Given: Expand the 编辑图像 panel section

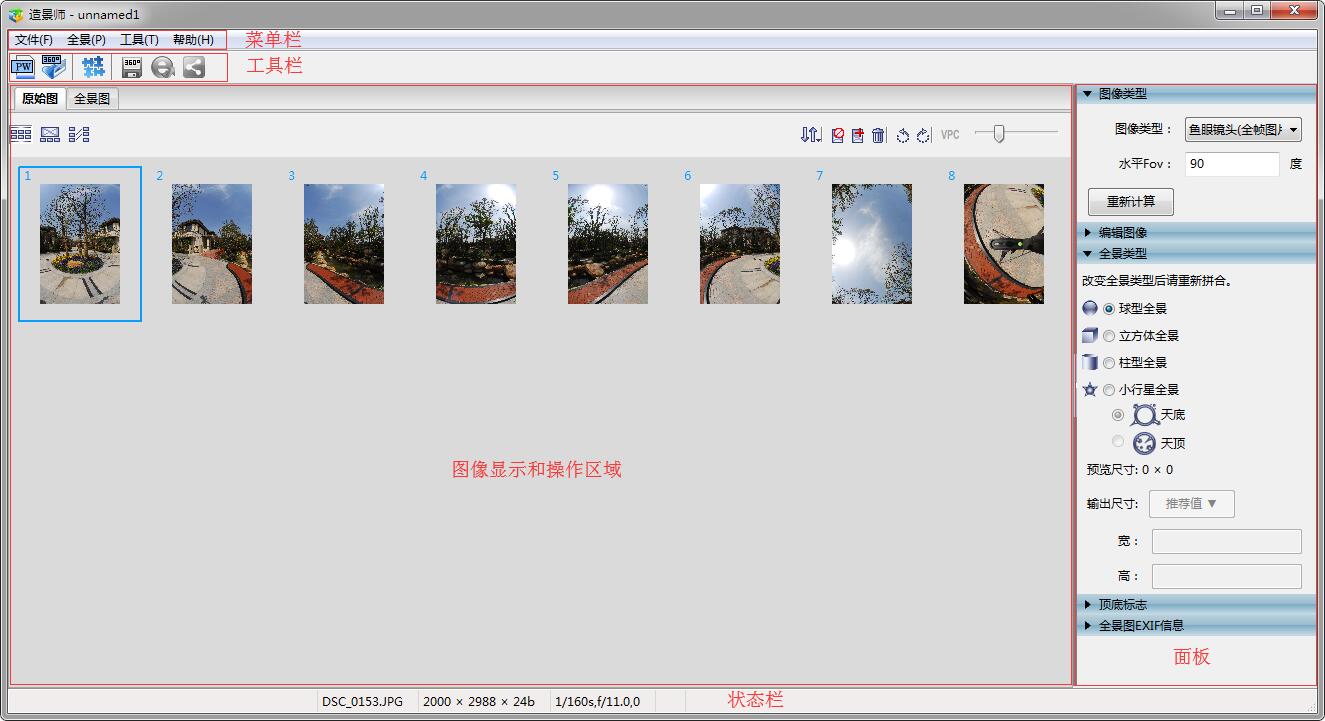Looking at the screenshot, I should click(1122, 232).
